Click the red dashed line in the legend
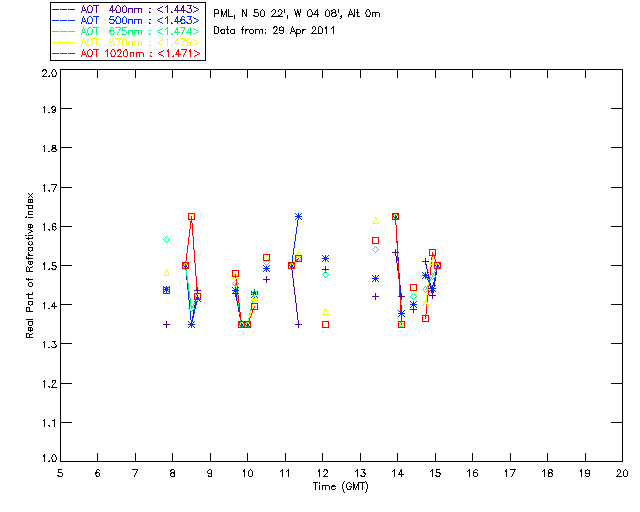 tap(64, 53)
